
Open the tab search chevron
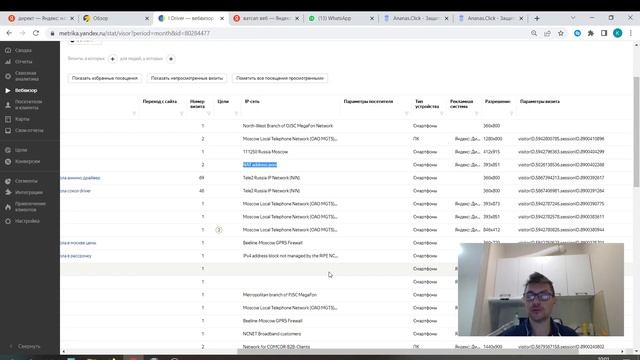(x=573, y=18)
